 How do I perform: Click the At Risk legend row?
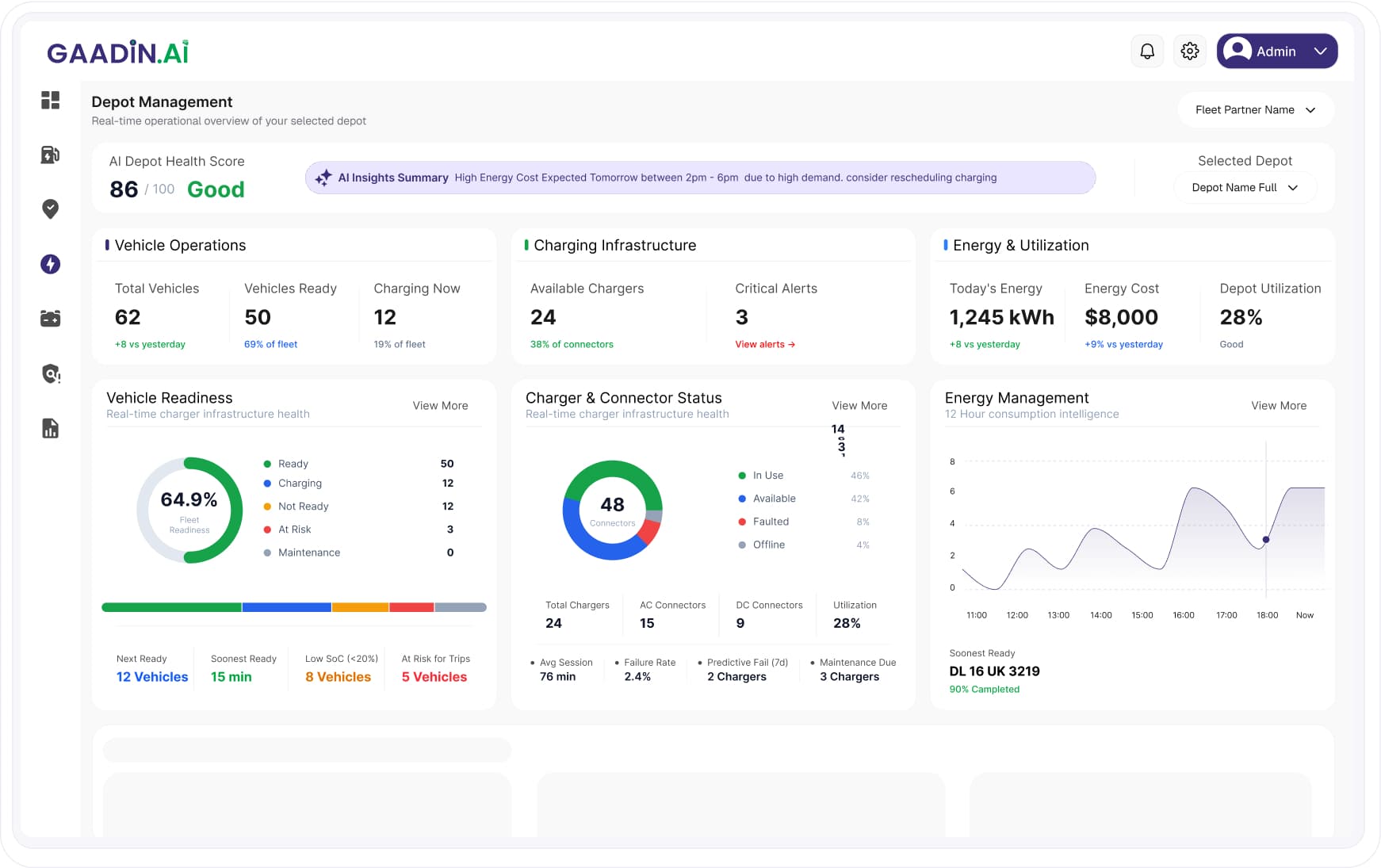pyautogui.click(x=358, y=530)
